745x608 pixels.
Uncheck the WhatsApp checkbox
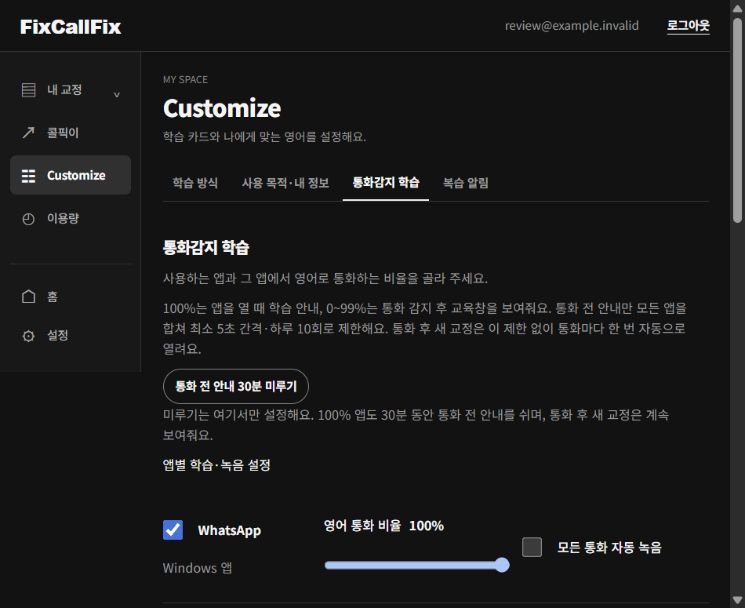click(173, 530)
